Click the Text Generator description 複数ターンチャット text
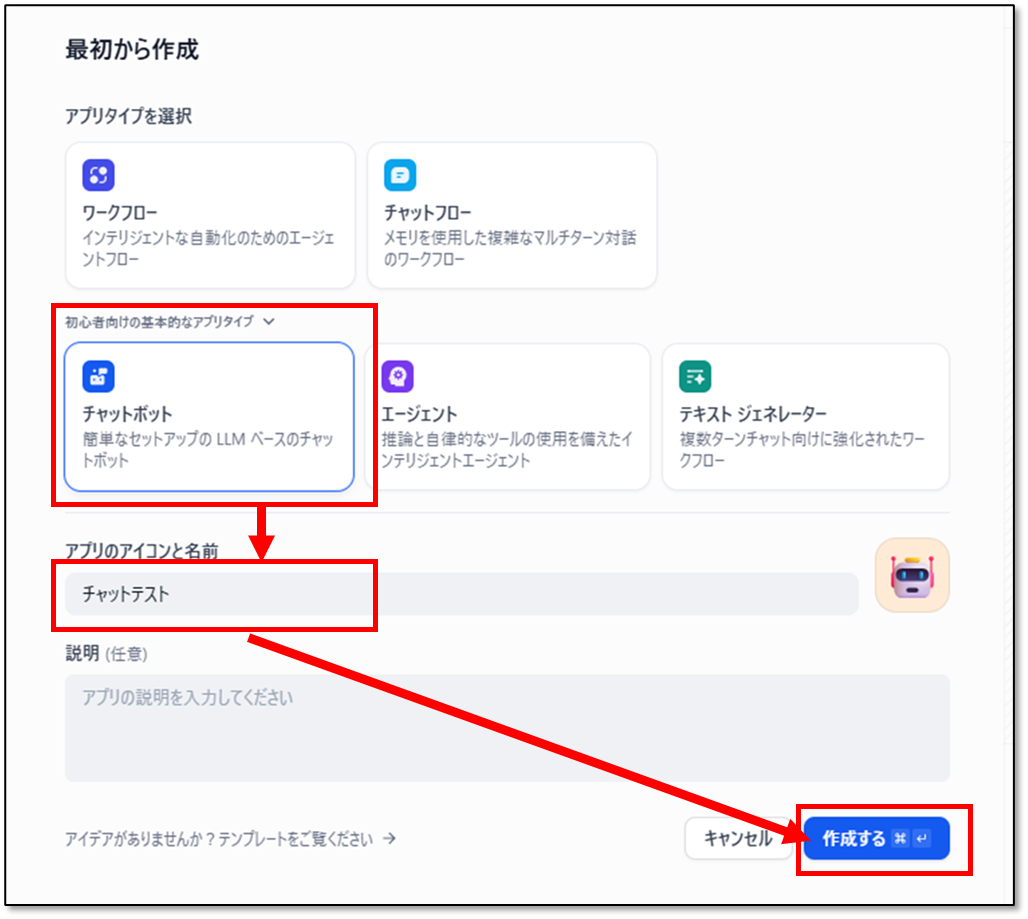Viewport: 1028px width, 919px height. tap(802, 450)
